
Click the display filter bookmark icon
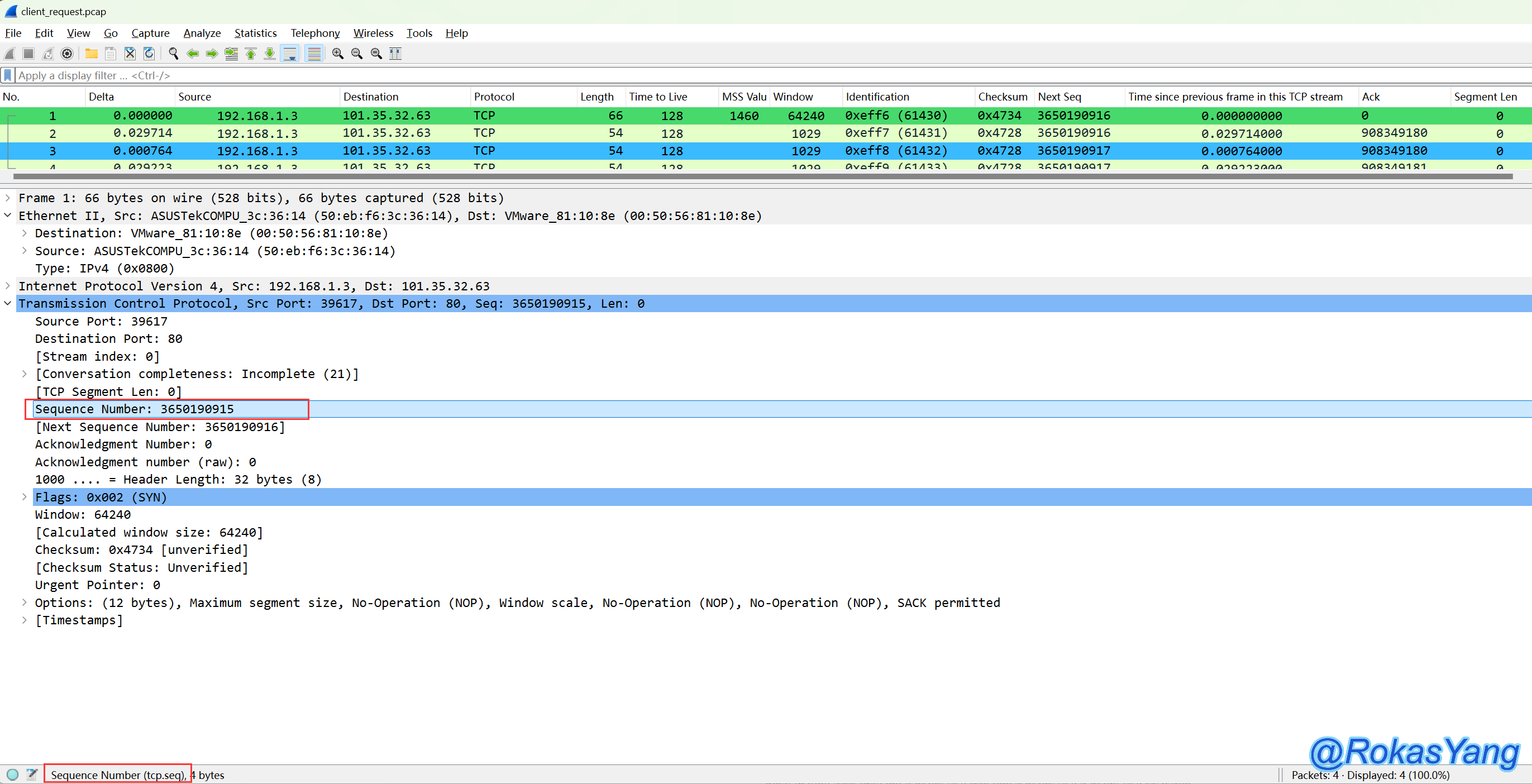coord(8,75)
